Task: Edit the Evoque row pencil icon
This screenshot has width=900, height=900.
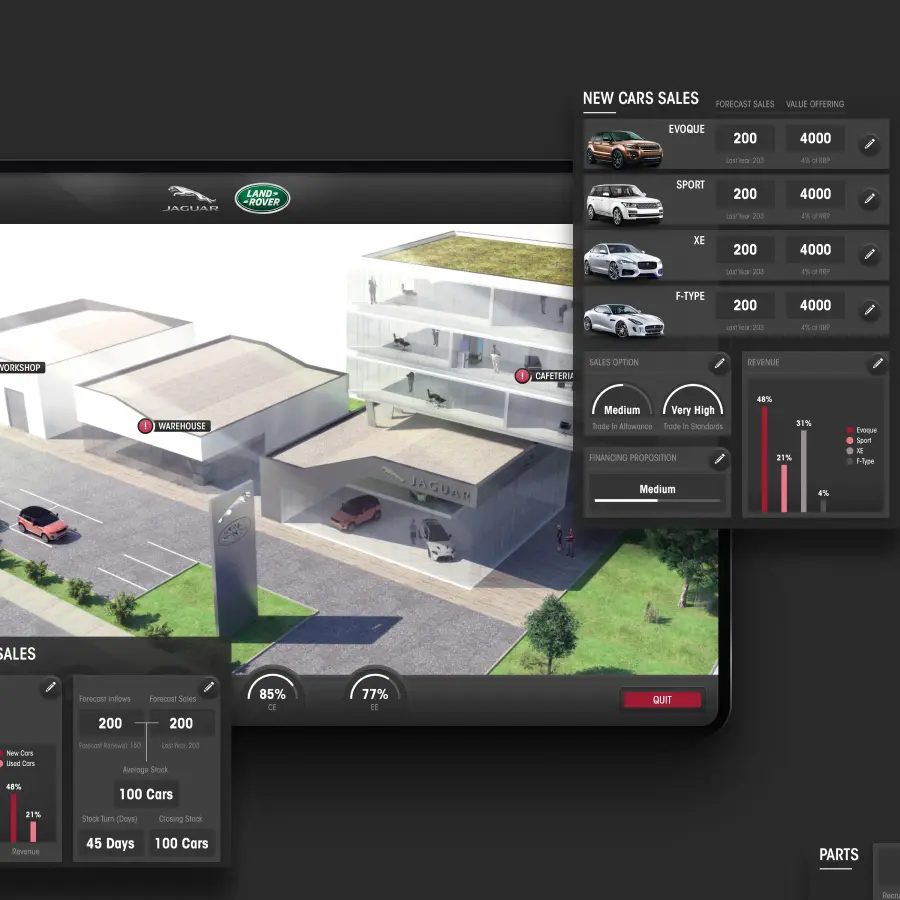Action: tap(870, 143)
